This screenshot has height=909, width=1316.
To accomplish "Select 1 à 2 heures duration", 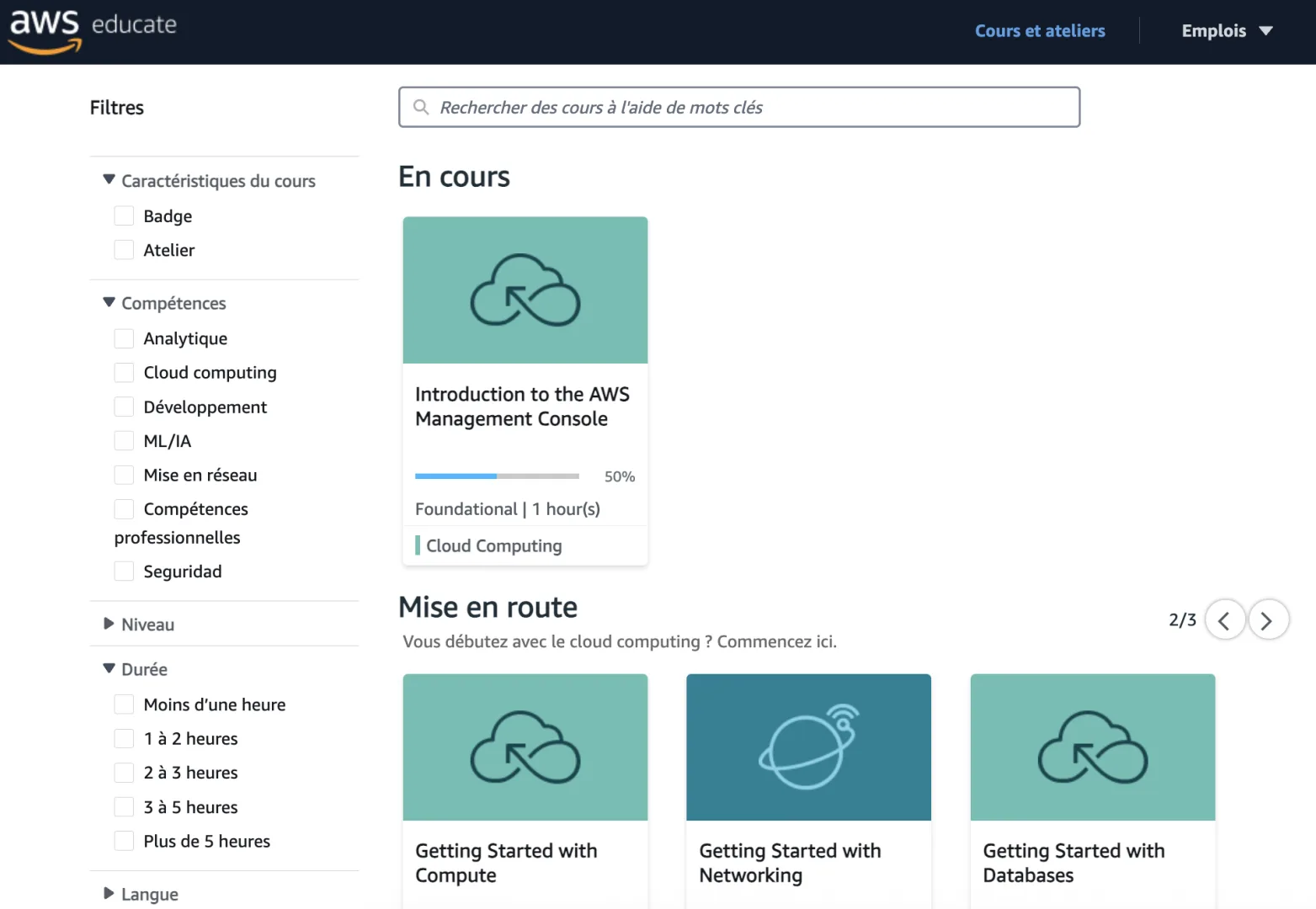I will coord(124,739).
